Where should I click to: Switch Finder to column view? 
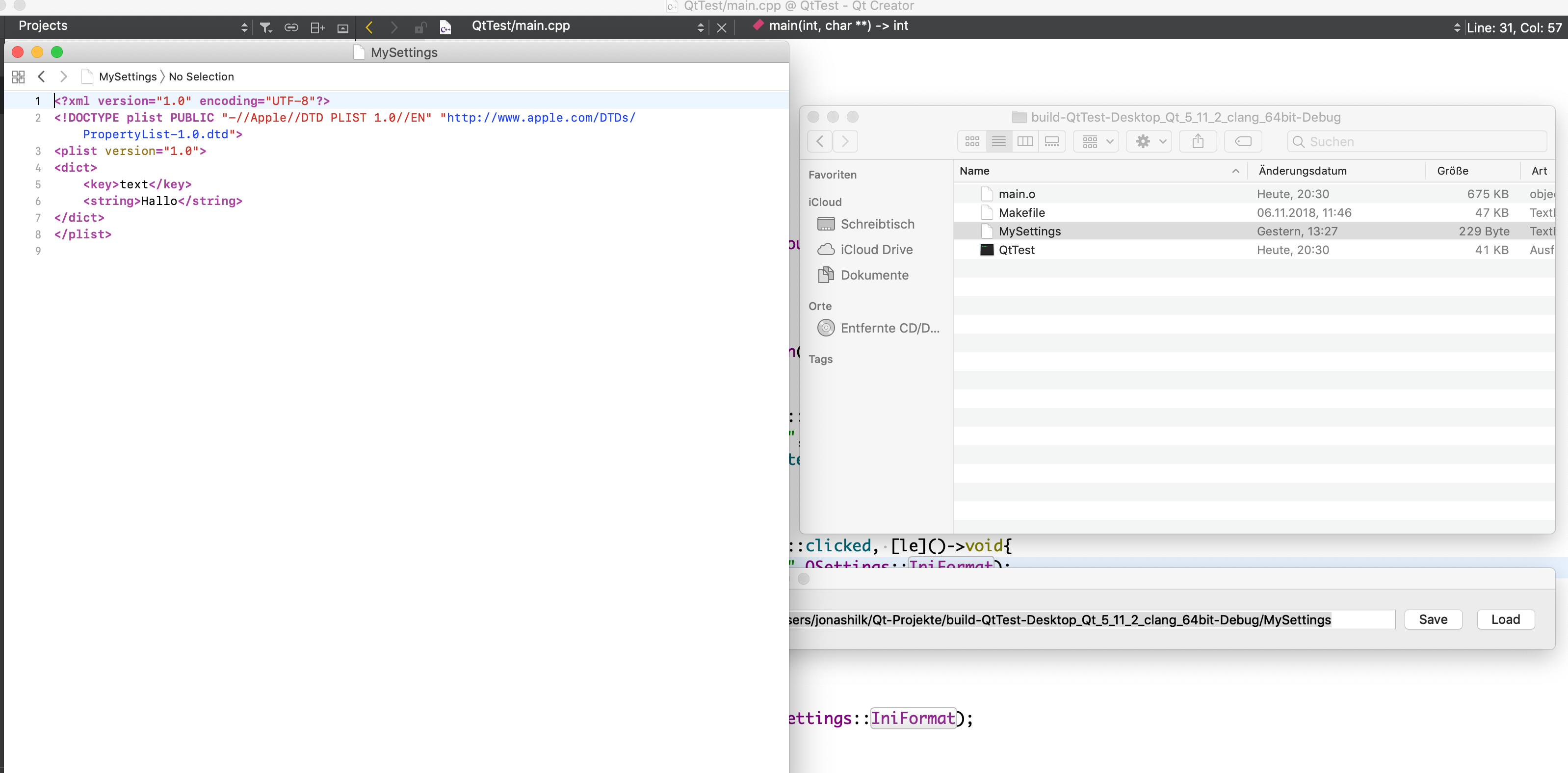1025,141
